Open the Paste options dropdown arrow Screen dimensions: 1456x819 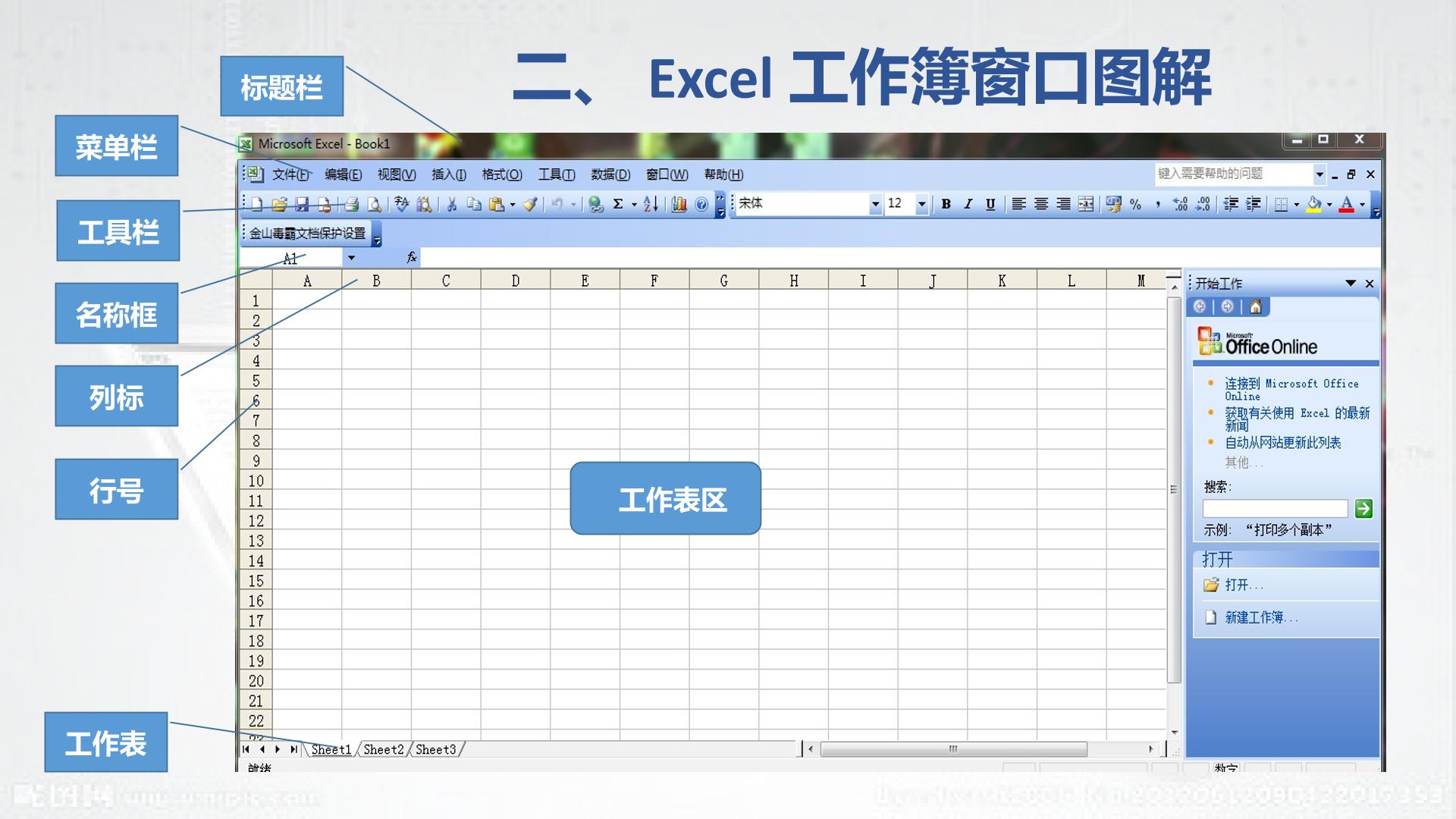pos(513,205)
